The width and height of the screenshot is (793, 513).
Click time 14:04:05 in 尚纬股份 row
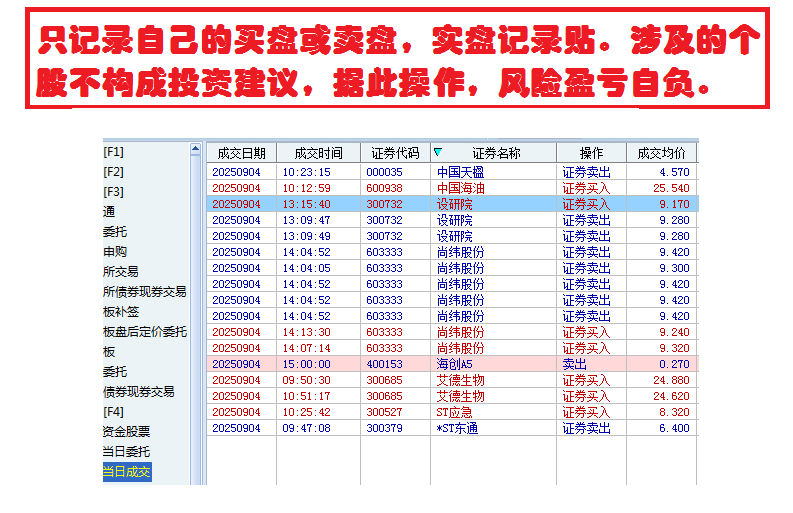306,268
